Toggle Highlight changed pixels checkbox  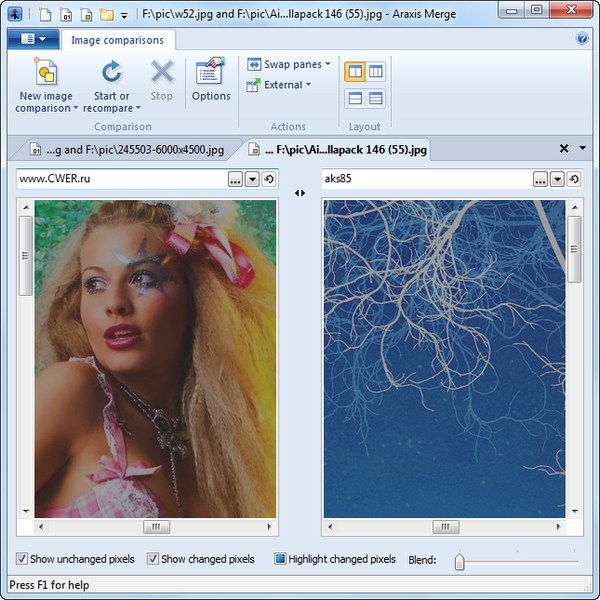click(280, 559)
